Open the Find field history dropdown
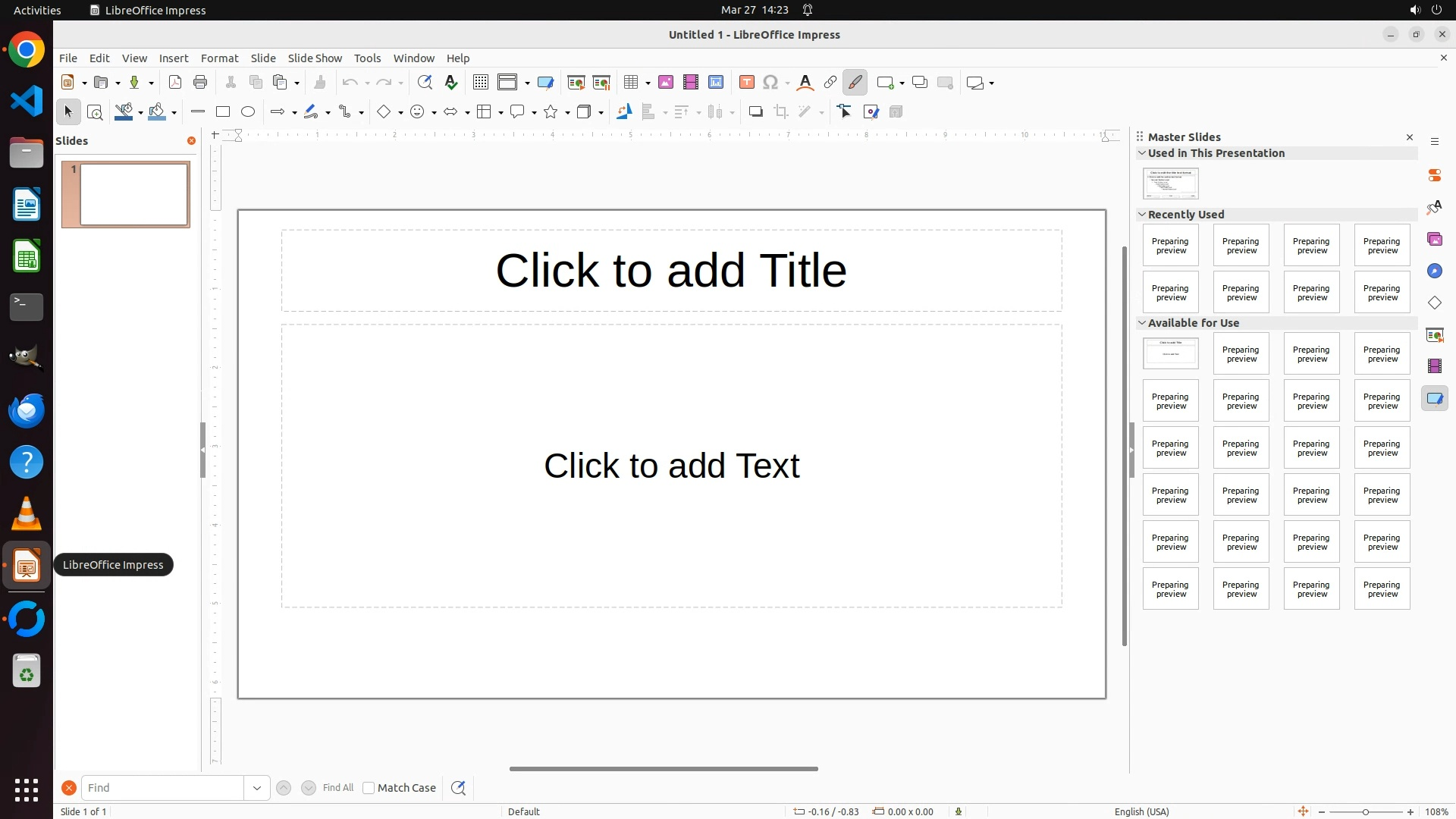Screen dimensions: 1456x819 [x=257, y=788]
